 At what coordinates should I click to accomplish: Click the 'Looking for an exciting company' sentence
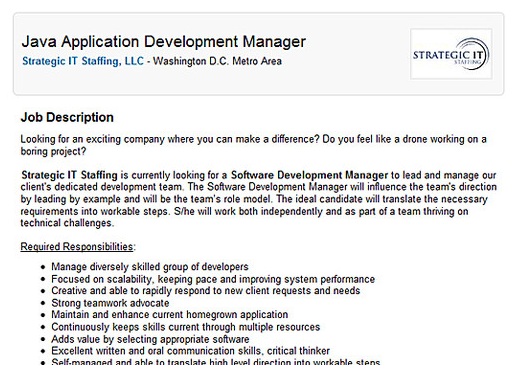(x=170, y=139)
